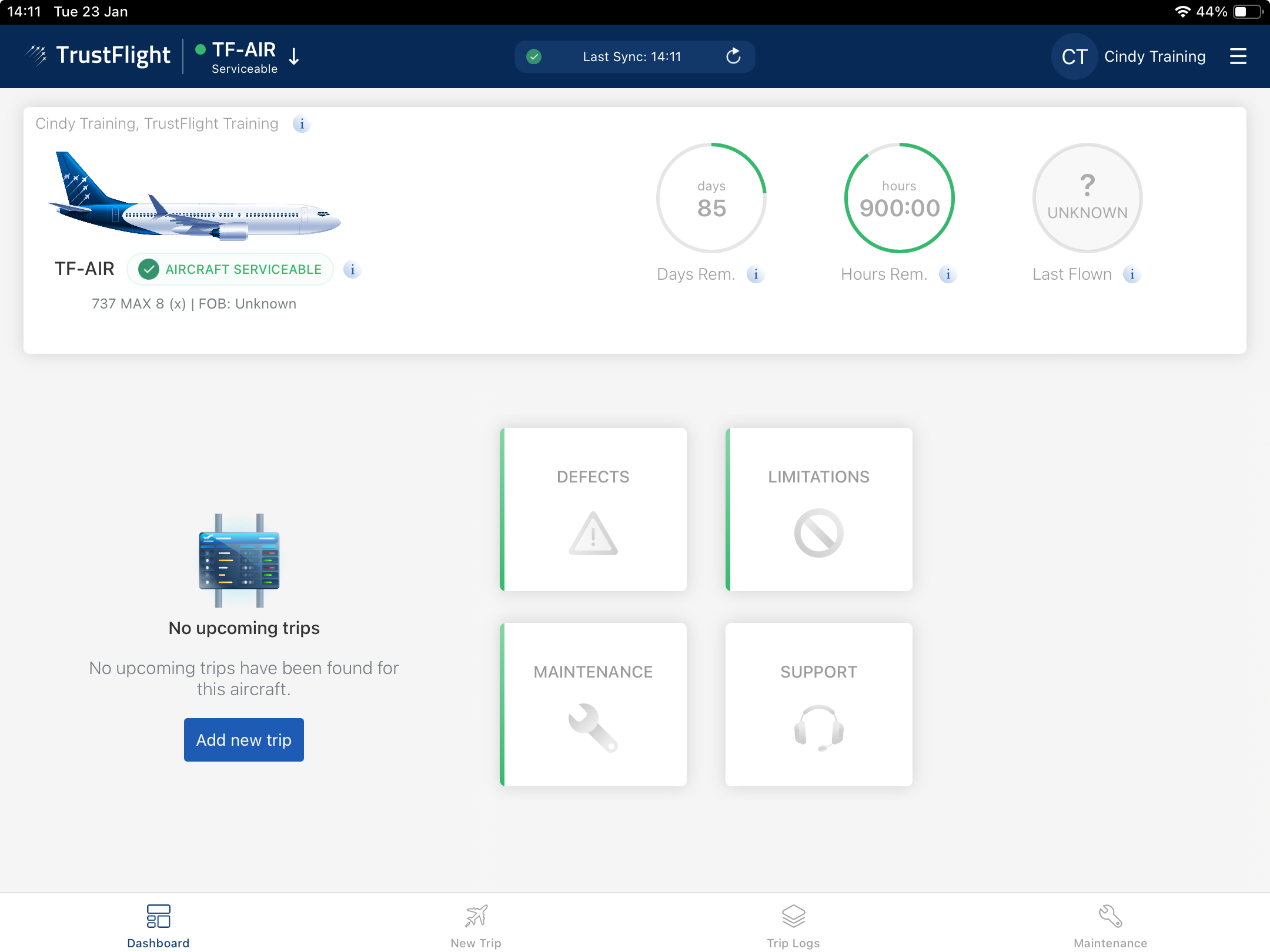Switch to the Trip Logs tab

point(793,926)
